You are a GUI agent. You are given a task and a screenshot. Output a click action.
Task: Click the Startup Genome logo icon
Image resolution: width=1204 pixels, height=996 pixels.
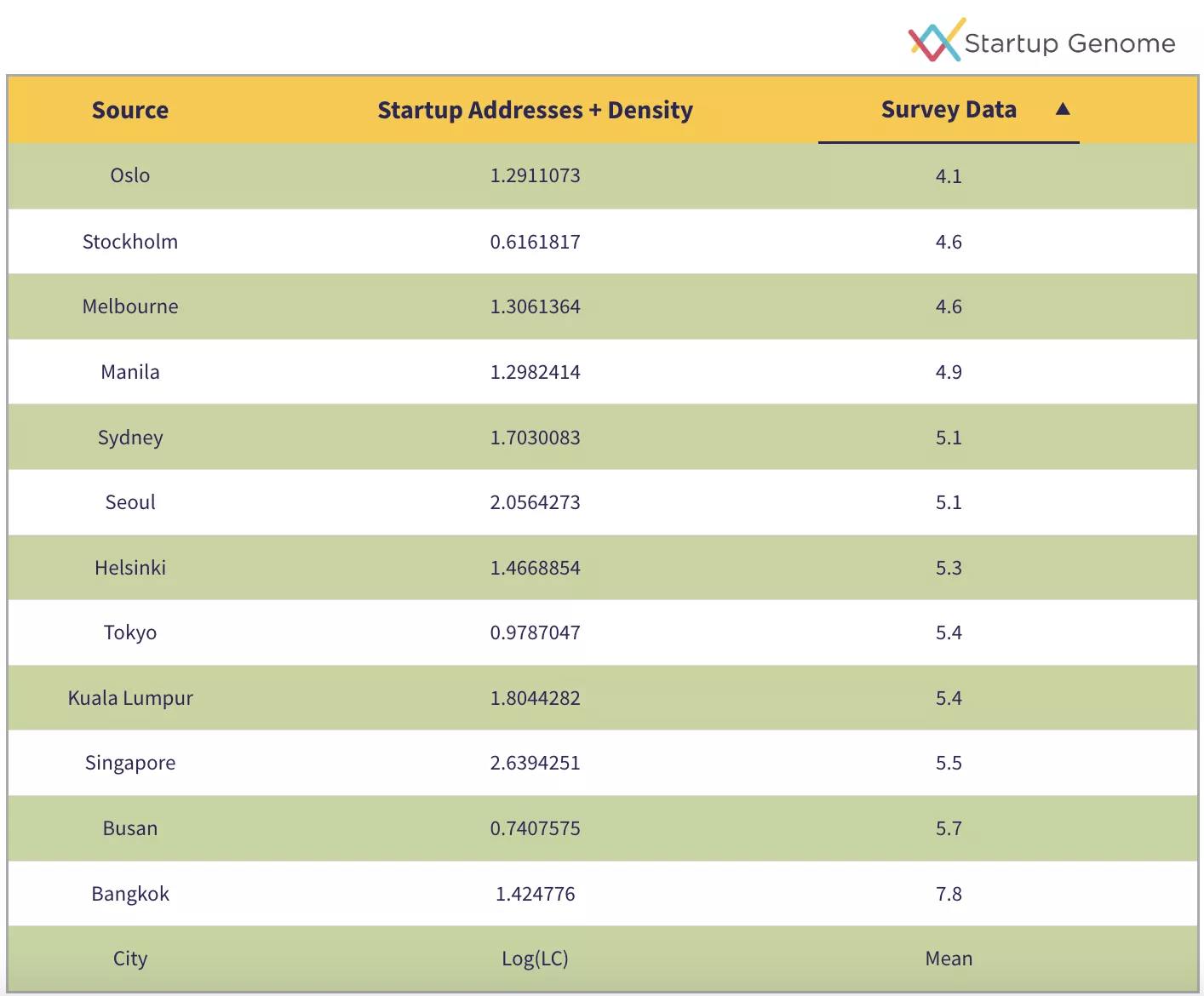(935, 40)
